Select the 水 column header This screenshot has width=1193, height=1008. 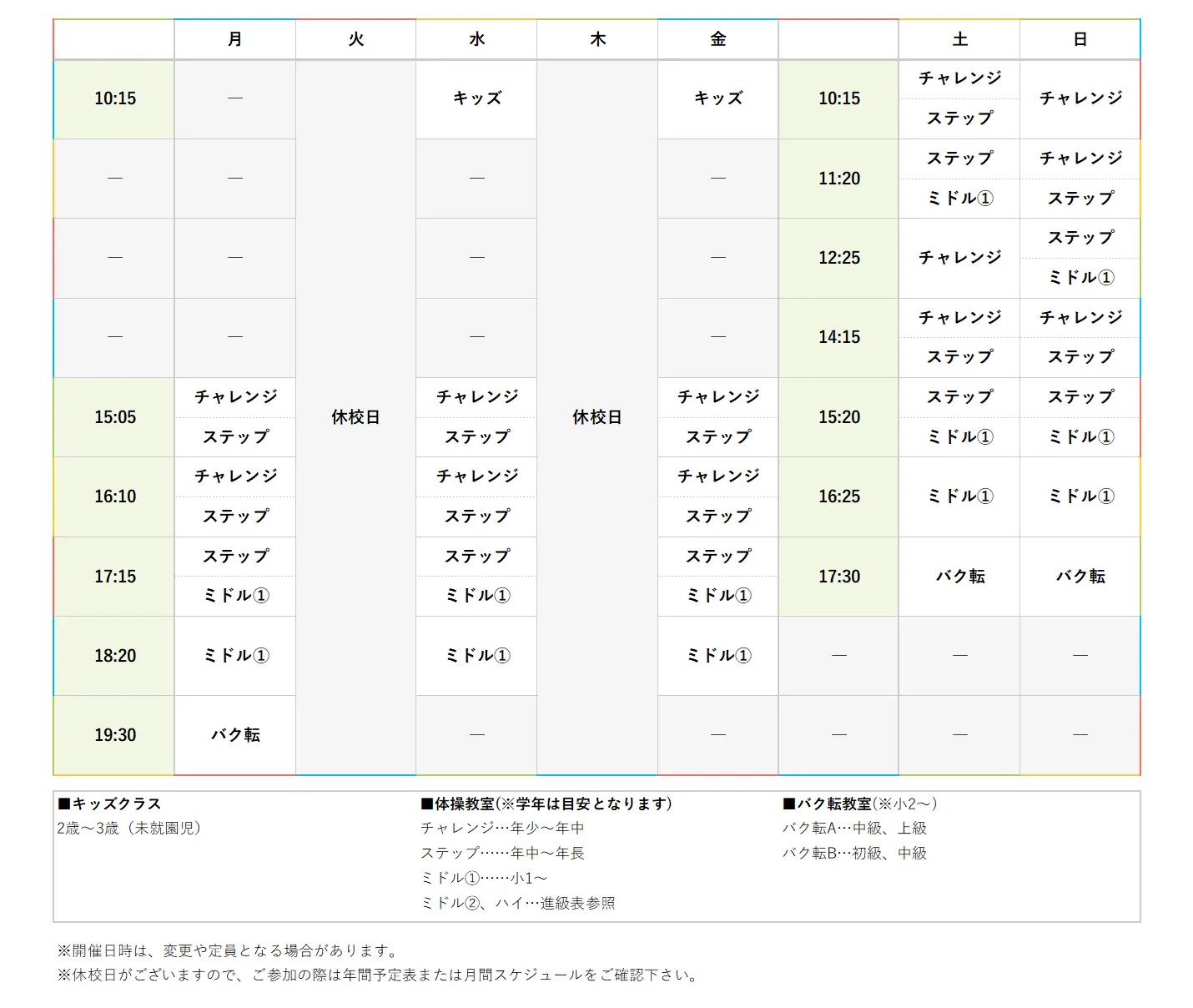point(476,38)
